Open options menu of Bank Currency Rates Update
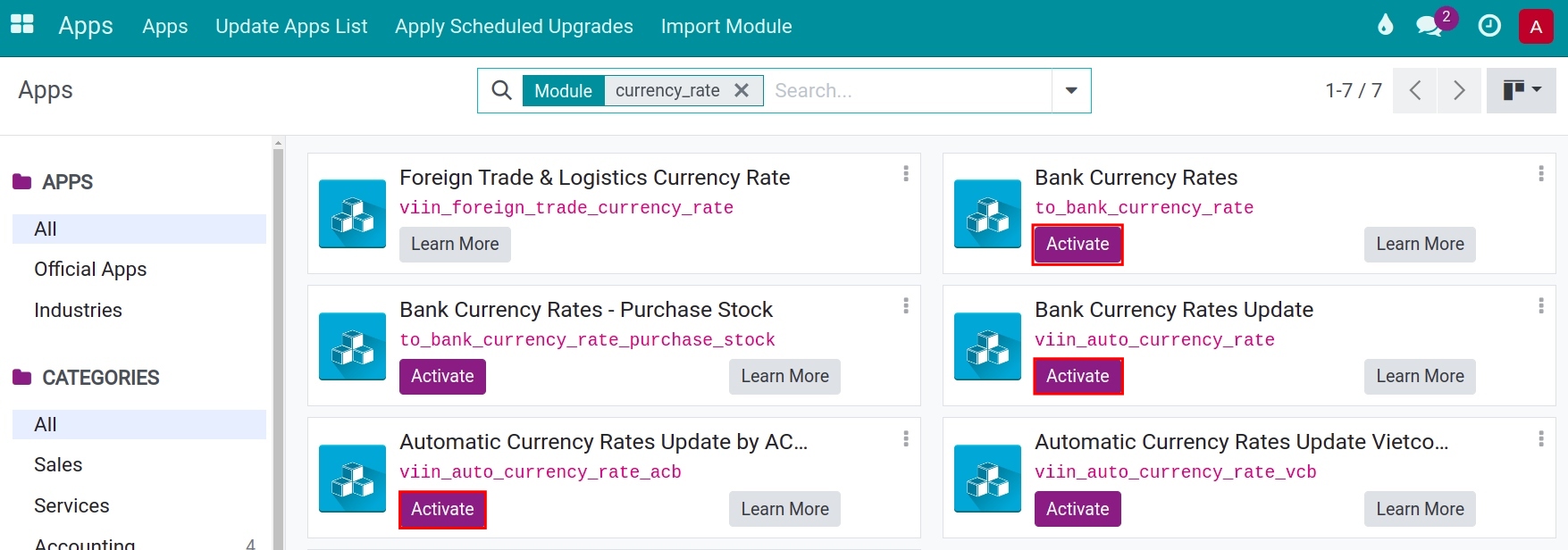Screen dimensions: 1568x550 coord(1541,305)
